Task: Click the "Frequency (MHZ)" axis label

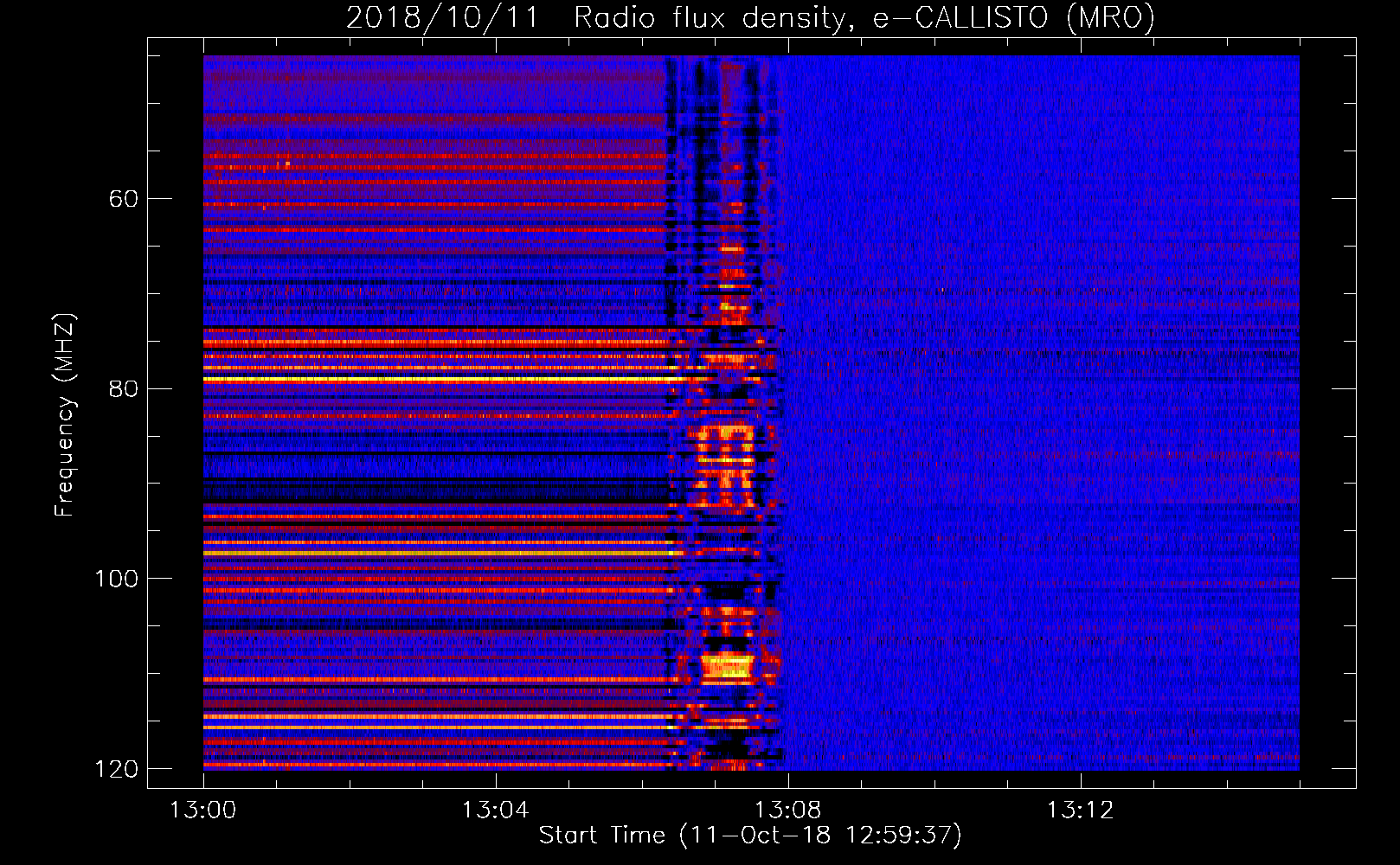Action: click(x=65, y=415)
